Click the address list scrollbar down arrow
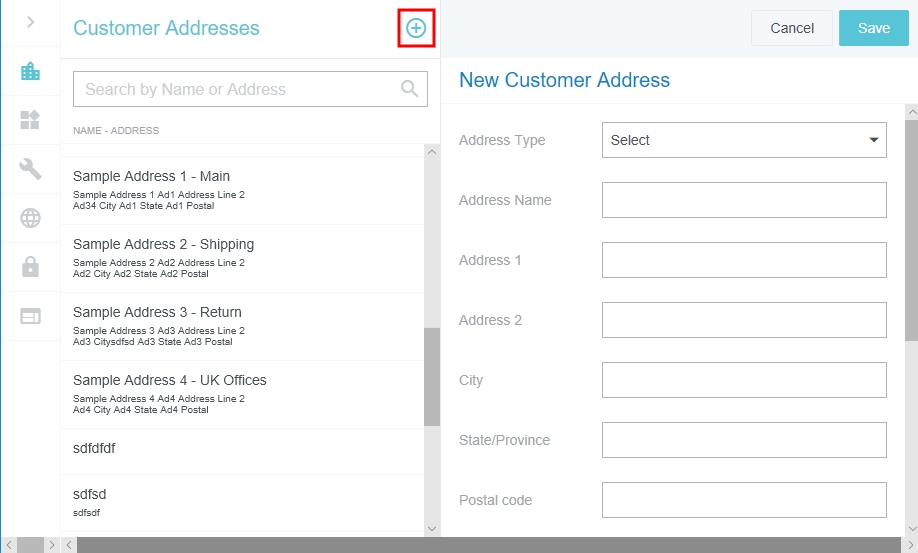This screenshot has width=918, height=553. click(432, 528)
